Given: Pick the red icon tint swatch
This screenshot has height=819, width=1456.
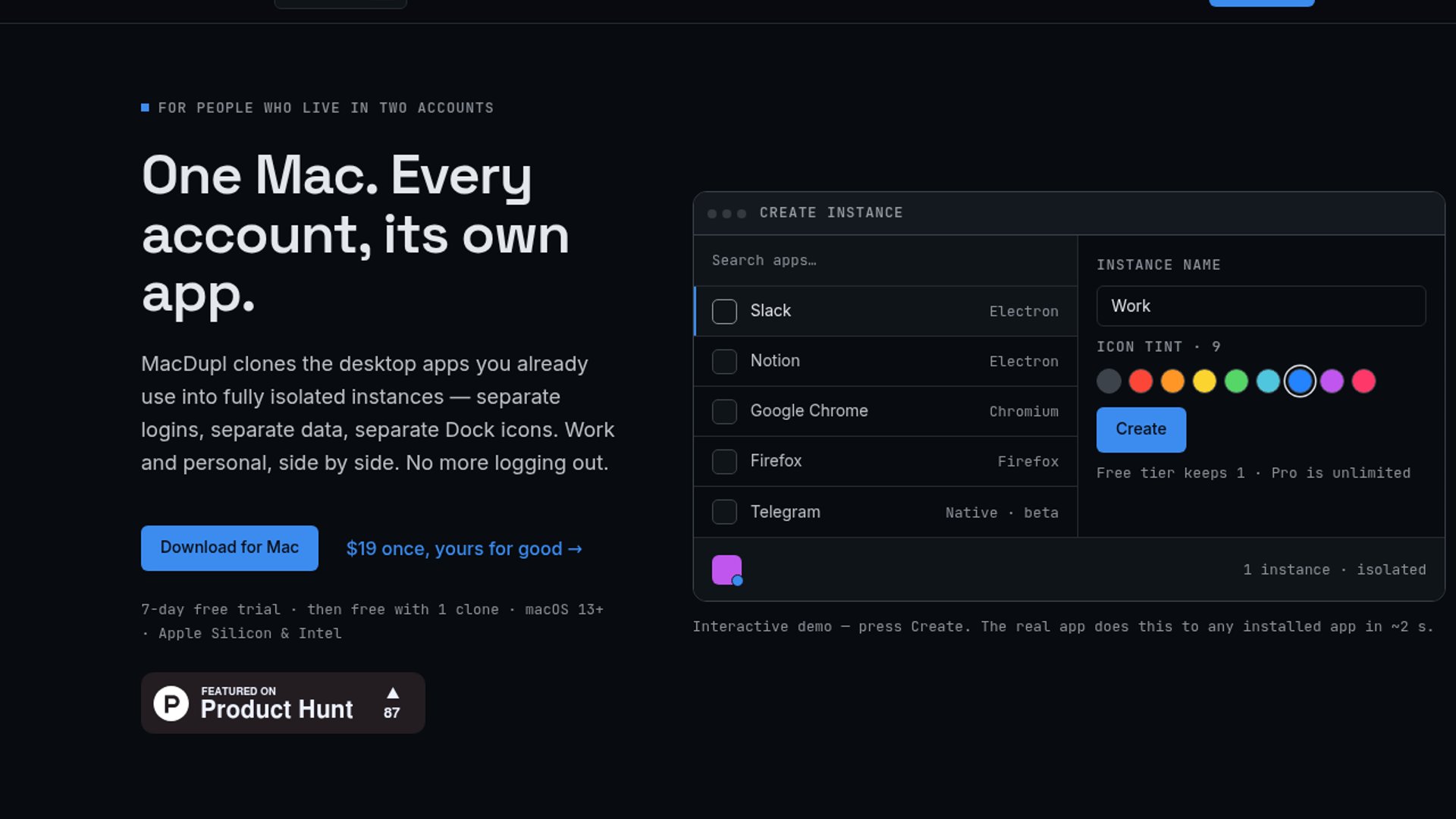Looking at the screenshot, I should point(1141,381).
